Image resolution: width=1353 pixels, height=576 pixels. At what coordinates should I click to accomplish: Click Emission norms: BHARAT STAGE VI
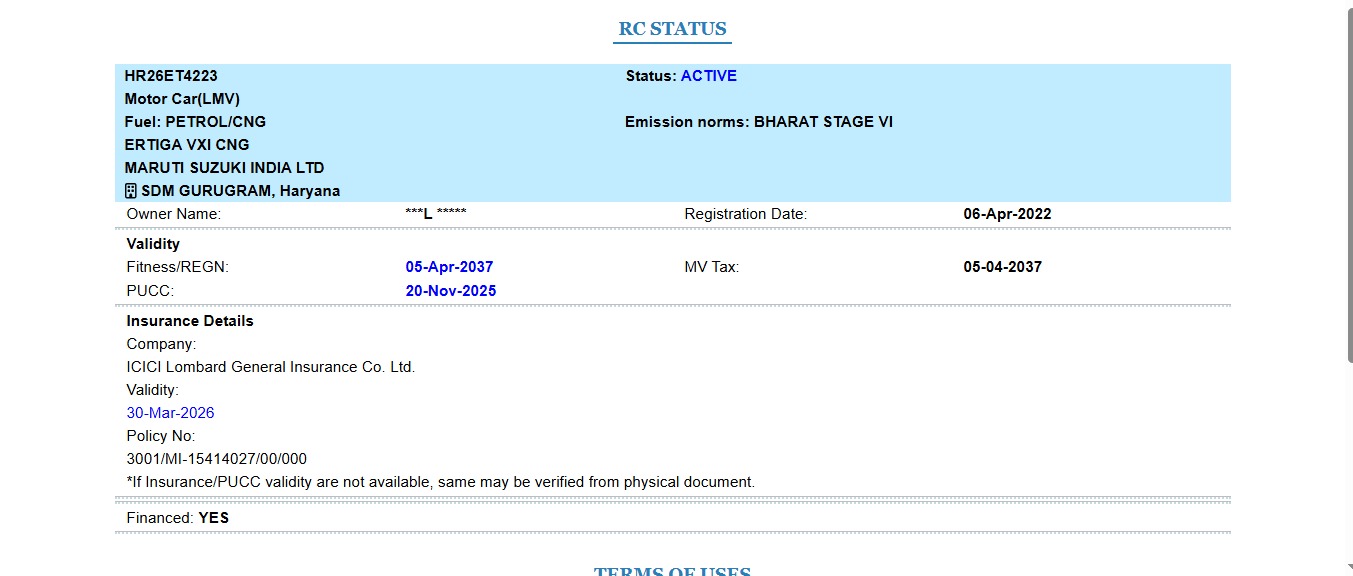click(x=759, y=122)
